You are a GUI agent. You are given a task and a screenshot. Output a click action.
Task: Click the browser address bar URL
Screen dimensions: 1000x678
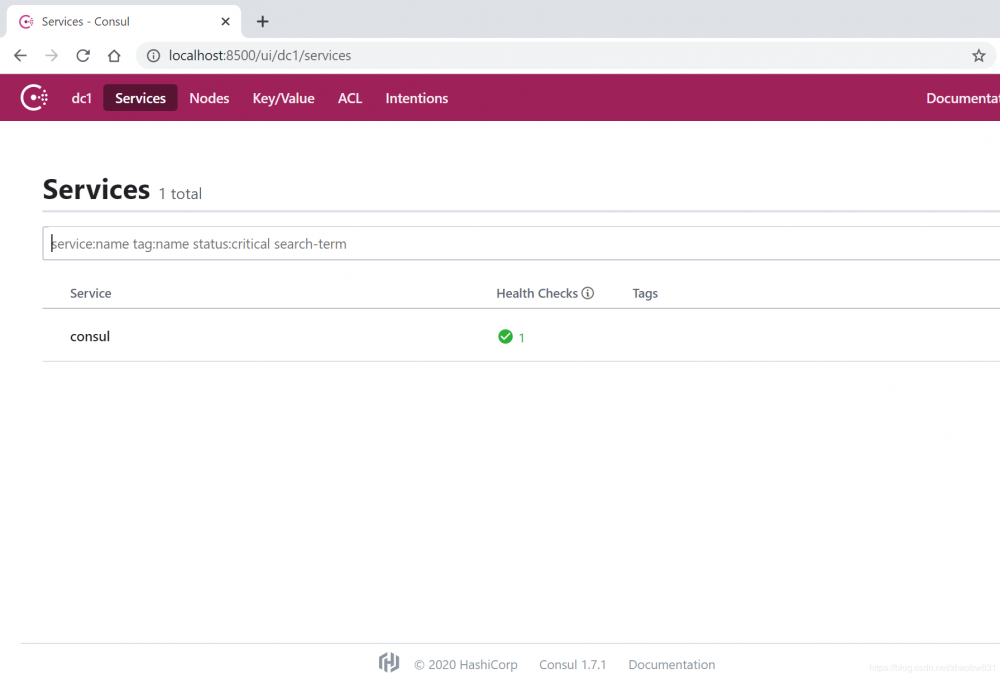260,55
